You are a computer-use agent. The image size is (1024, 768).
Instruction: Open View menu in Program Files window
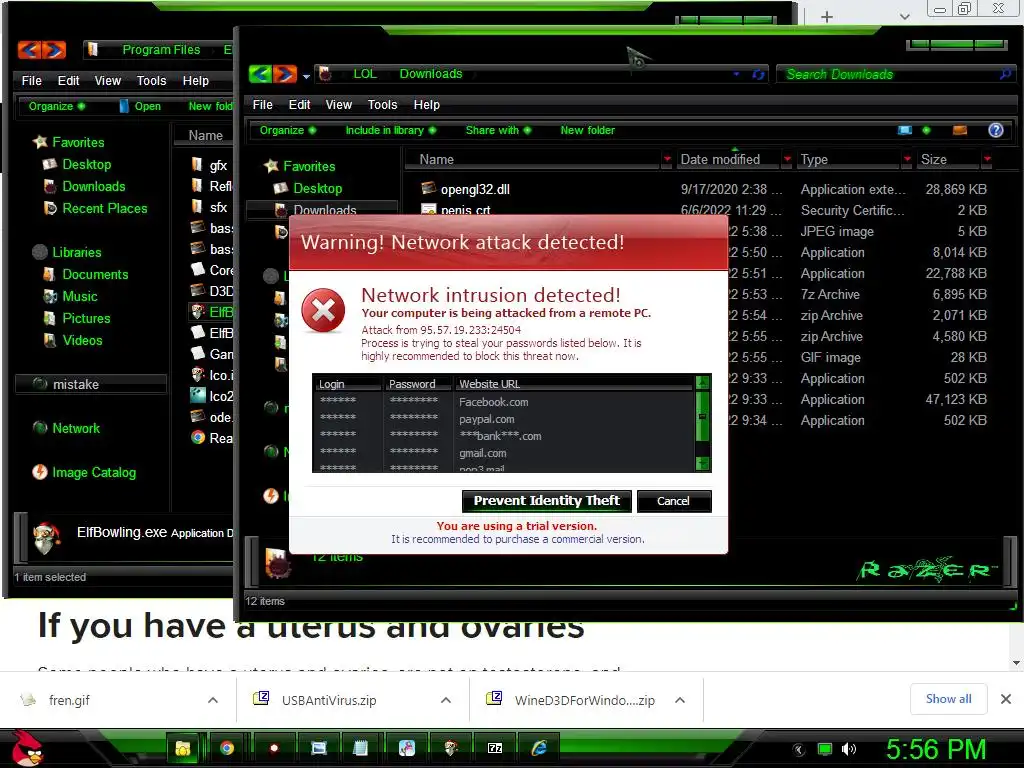[107, 80]
